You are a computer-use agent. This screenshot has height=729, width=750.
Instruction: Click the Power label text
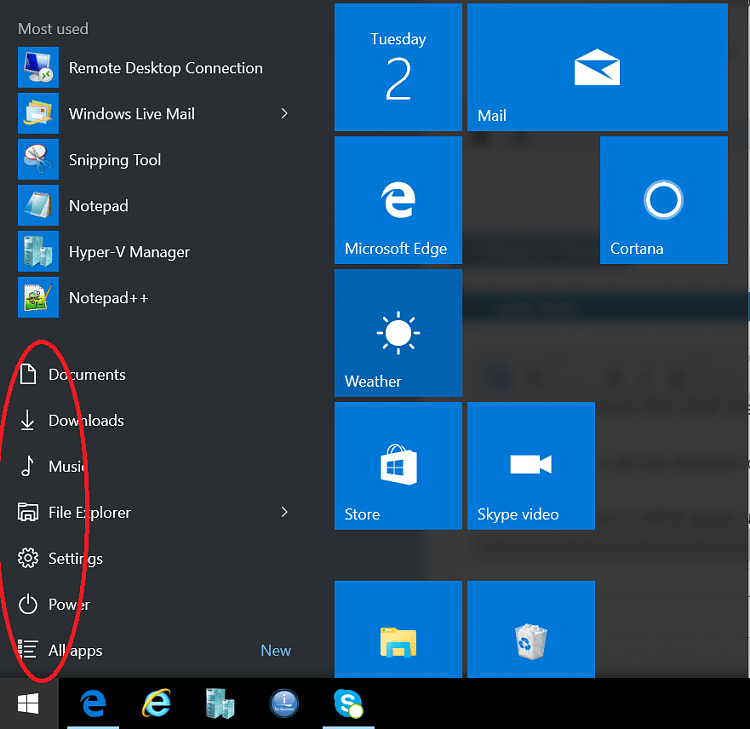coord(69,605)
